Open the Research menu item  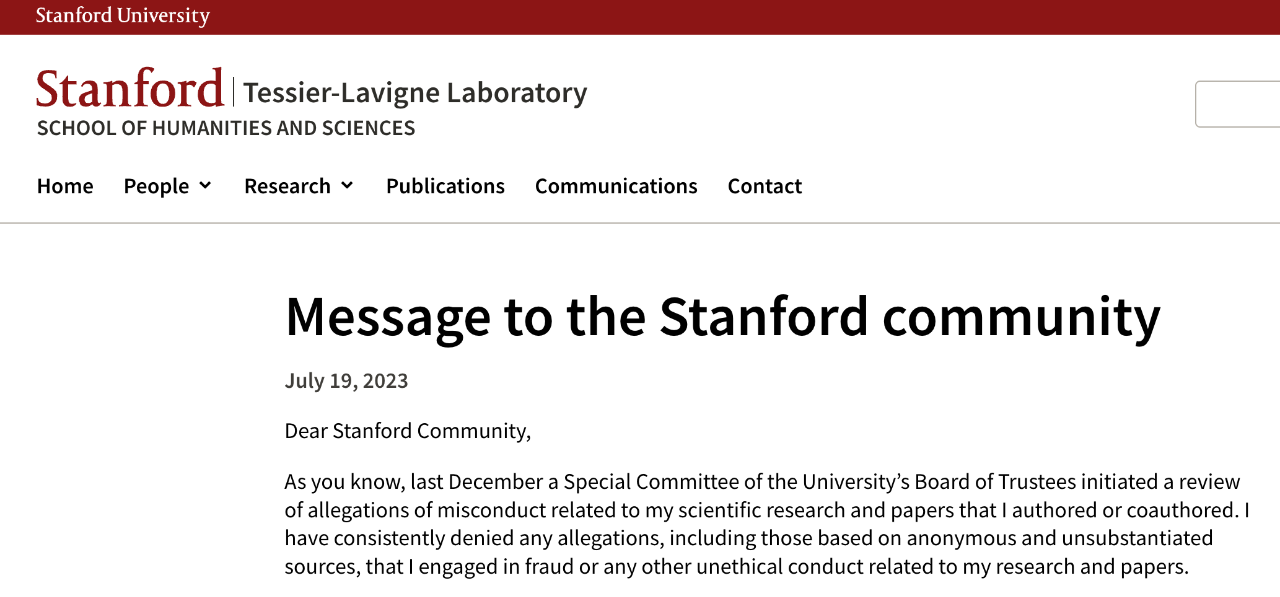(x=287, y=186)
